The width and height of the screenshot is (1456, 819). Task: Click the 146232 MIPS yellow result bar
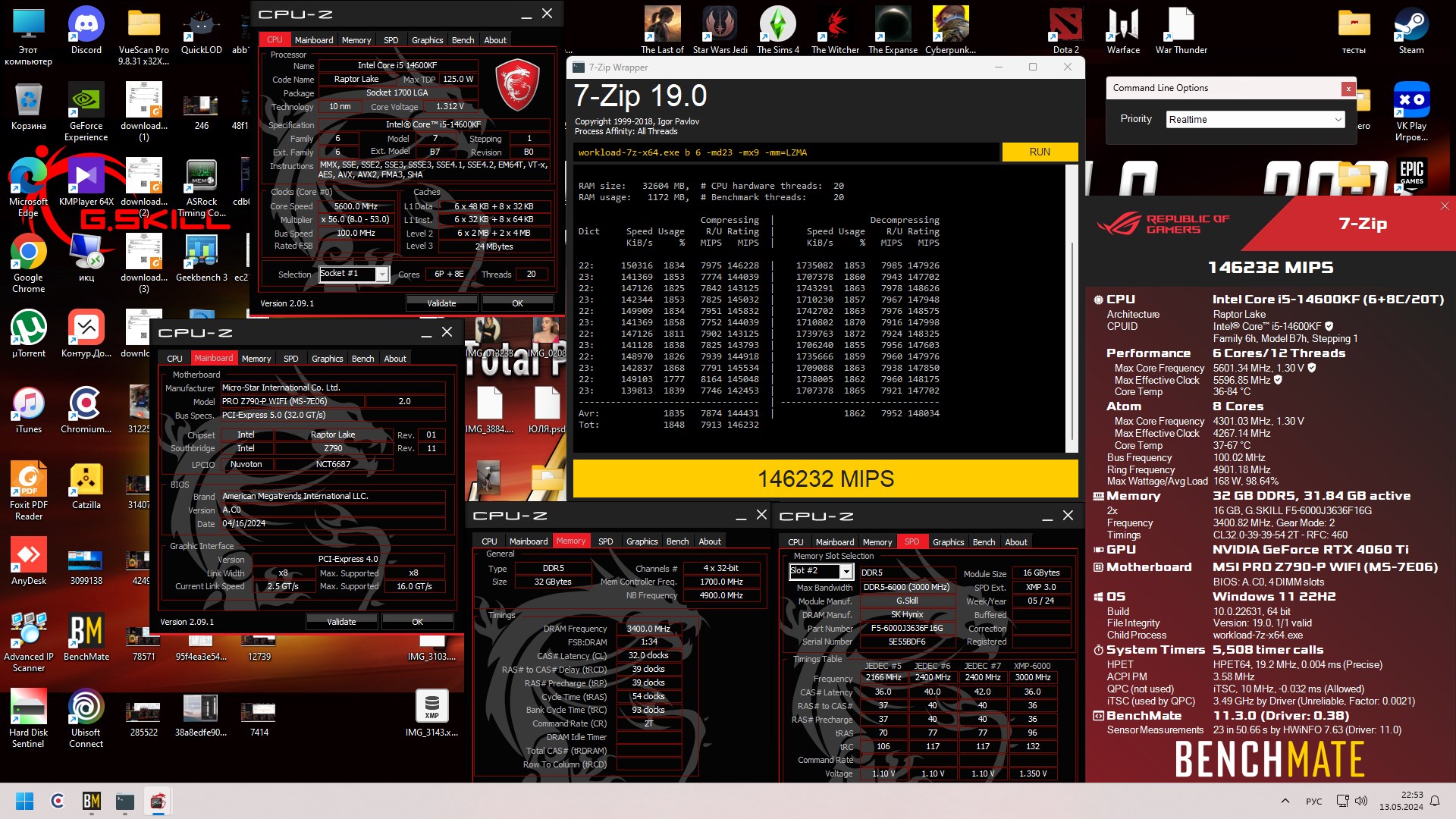(825, 479)
